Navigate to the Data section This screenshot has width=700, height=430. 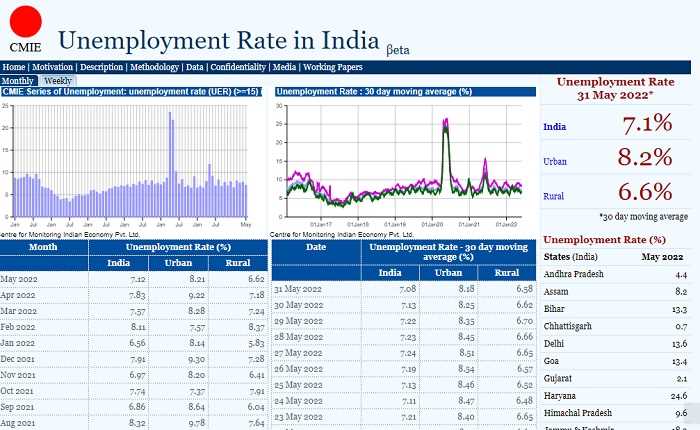click(x=194, y=67)
